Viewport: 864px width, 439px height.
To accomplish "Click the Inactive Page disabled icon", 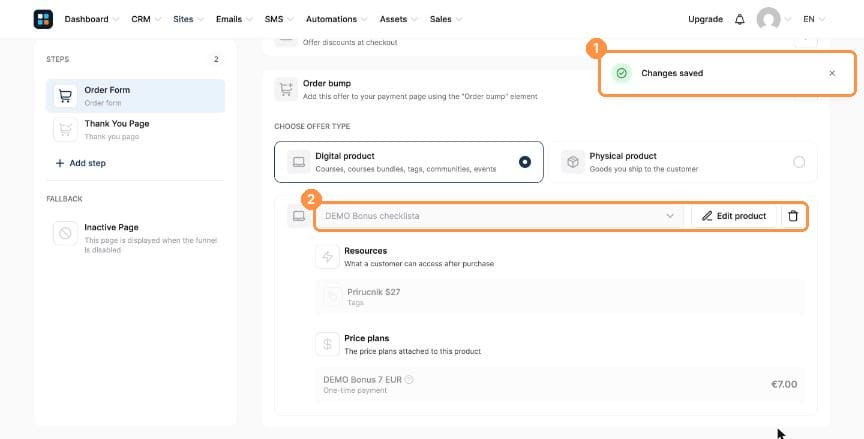I will coord(65,233).
